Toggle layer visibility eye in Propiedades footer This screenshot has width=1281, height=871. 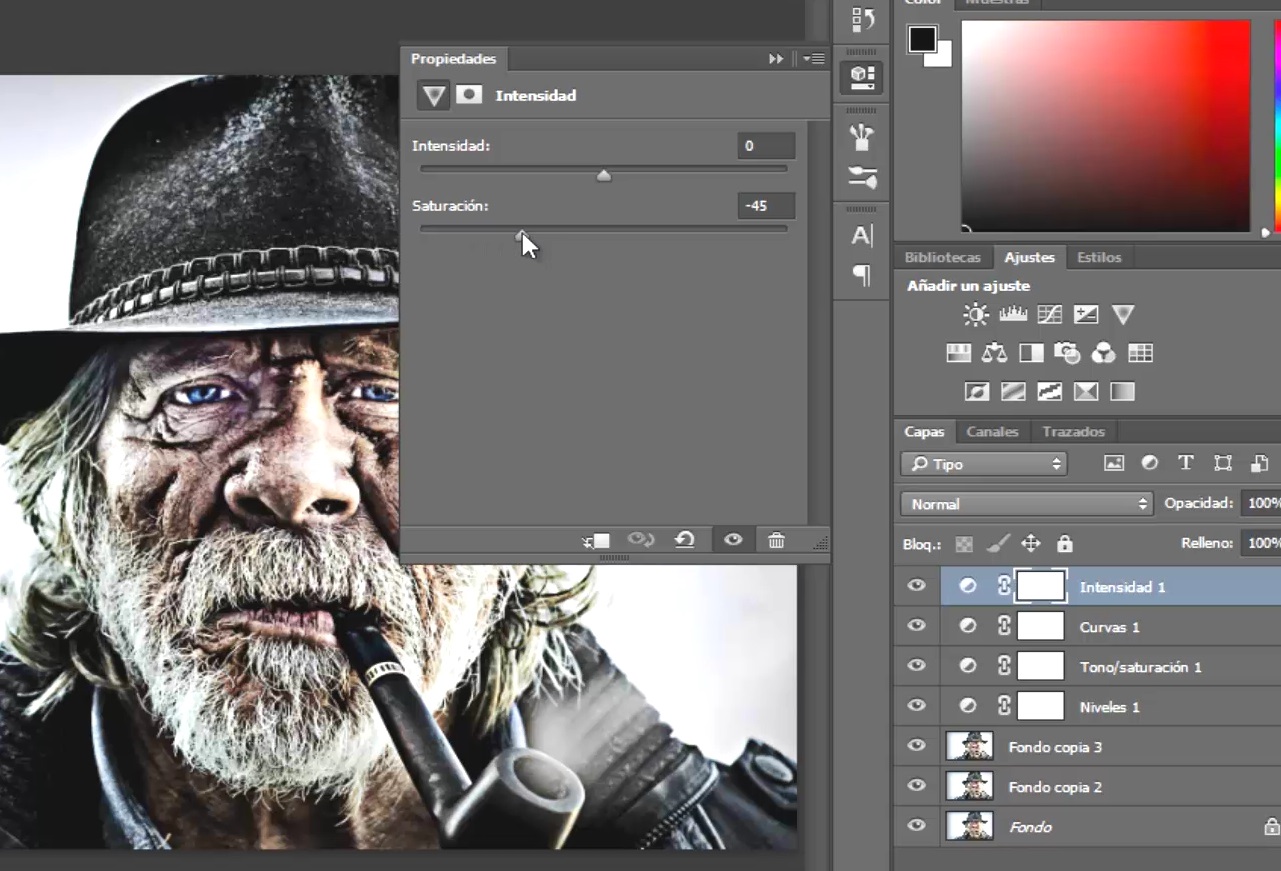[733, 540]
